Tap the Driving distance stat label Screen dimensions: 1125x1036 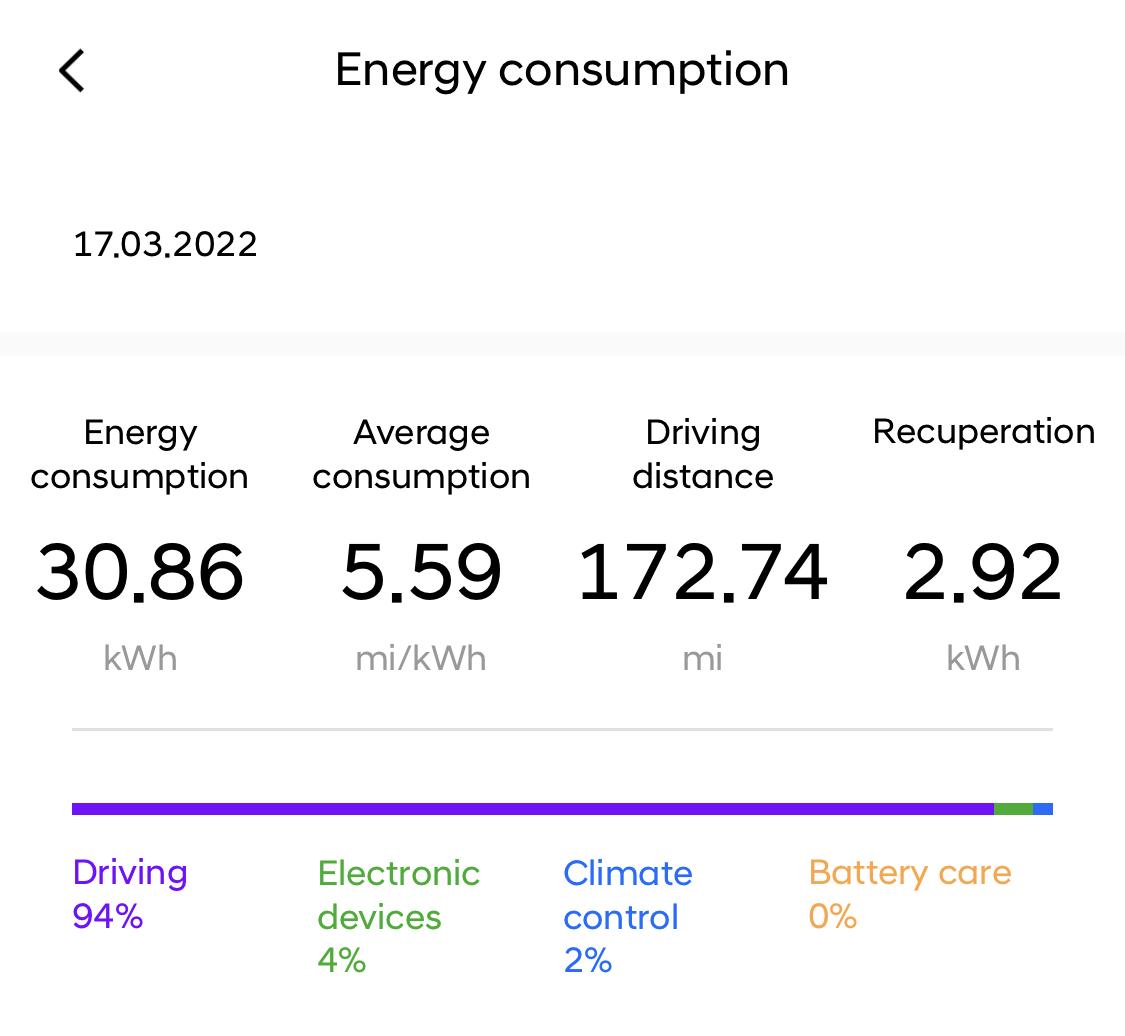703,454
